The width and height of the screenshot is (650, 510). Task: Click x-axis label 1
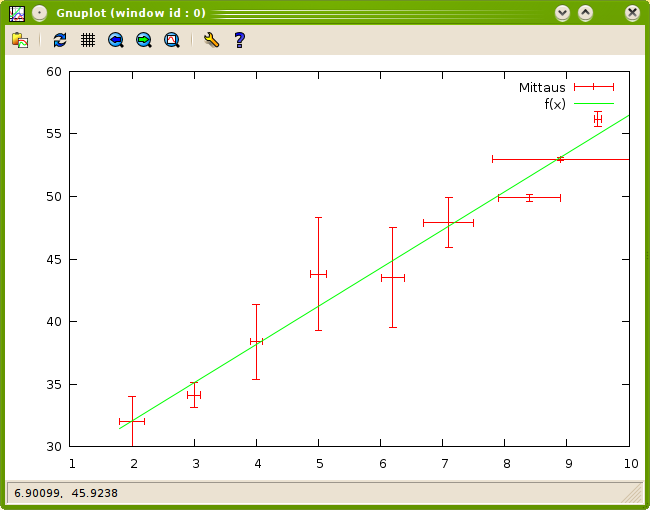coord(72,464)
